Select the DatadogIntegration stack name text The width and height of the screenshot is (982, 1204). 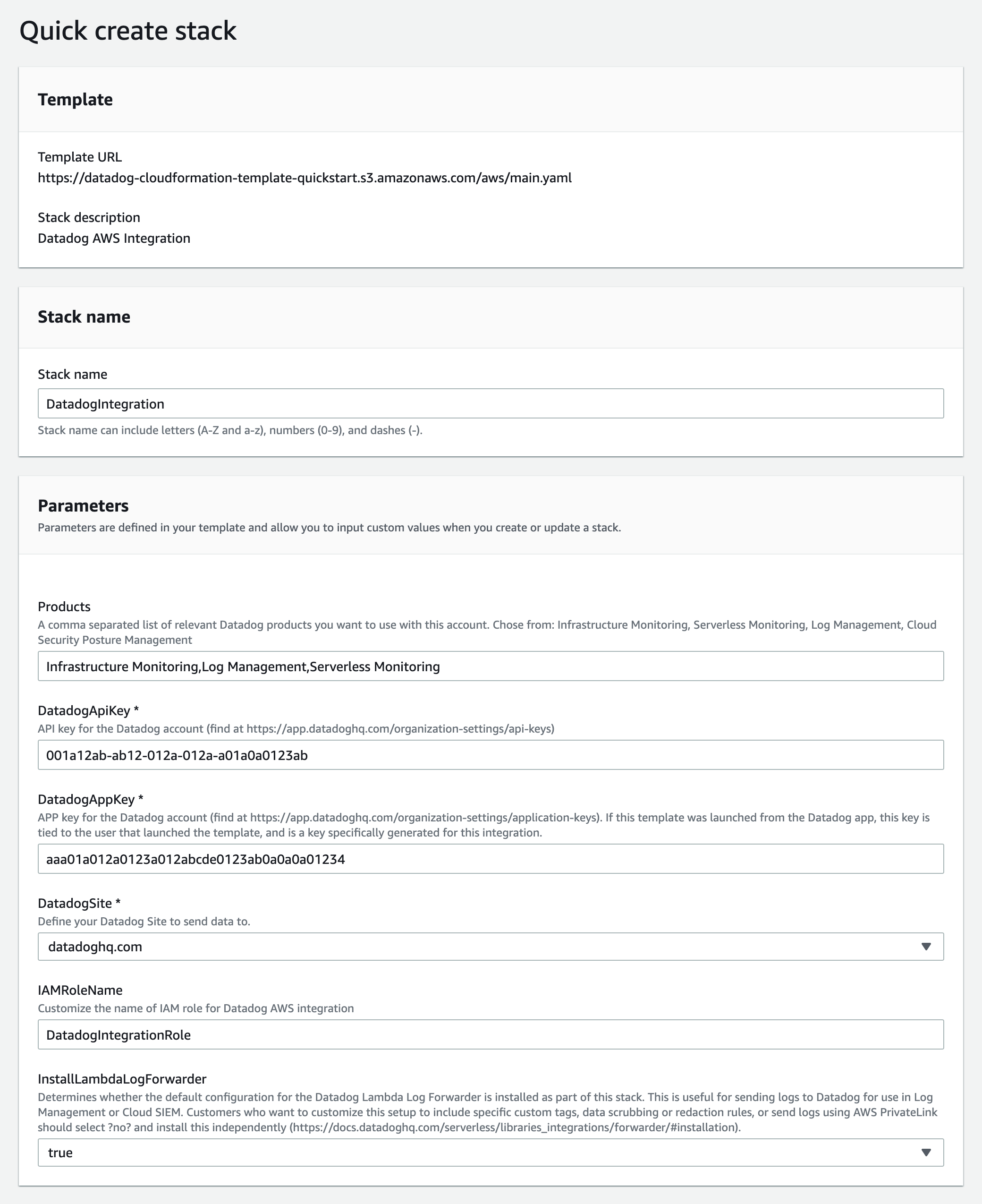tap(105, 403)
